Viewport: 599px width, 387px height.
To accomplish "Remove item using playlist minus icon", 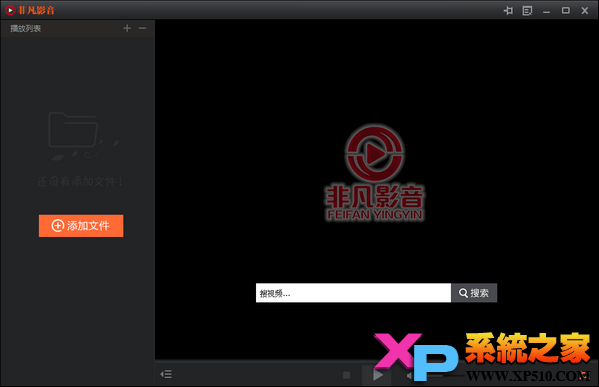I will pos(142,28).
